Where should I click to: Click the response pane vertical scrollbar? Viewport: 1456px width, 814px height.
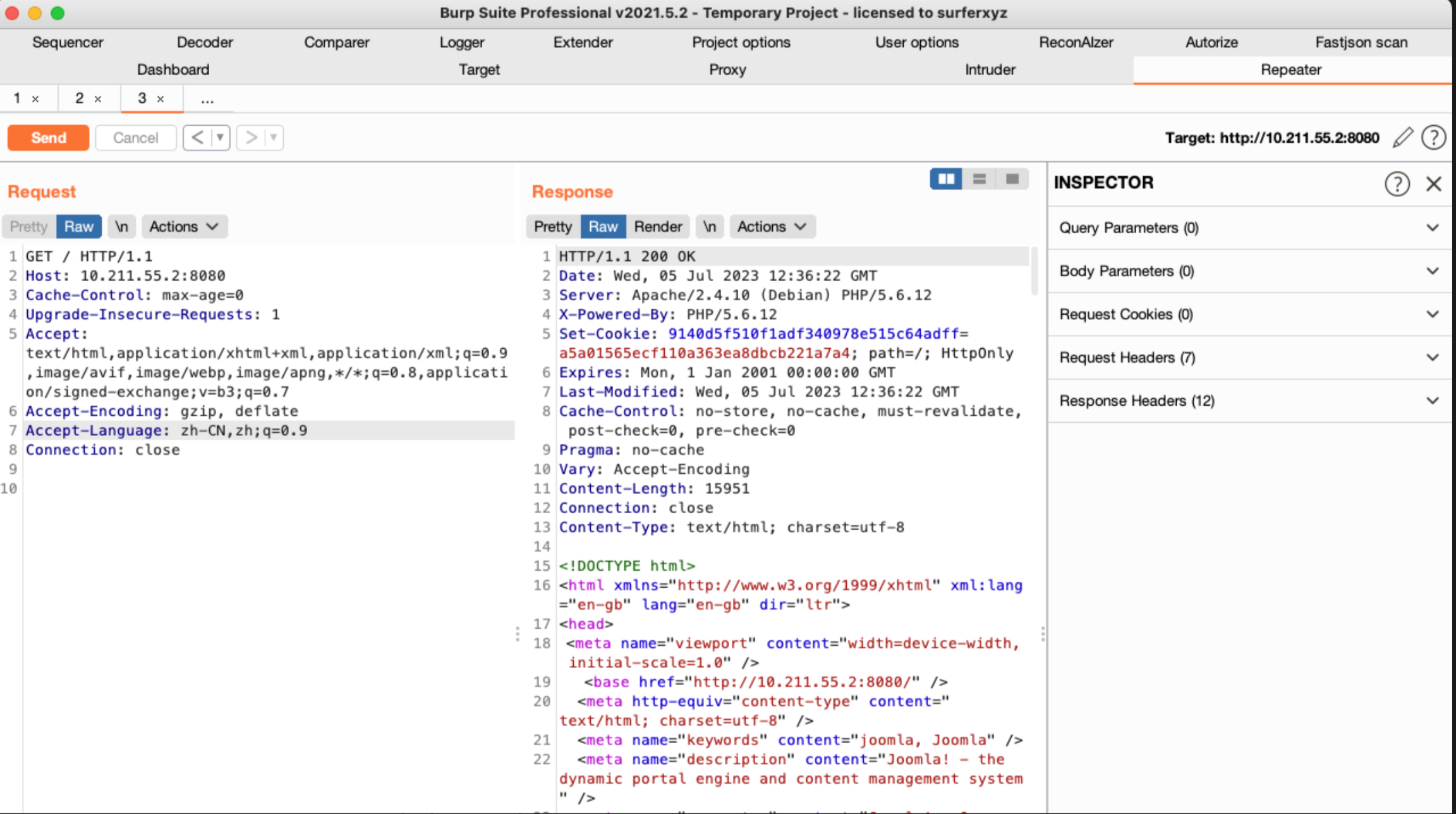[1034, 271]
